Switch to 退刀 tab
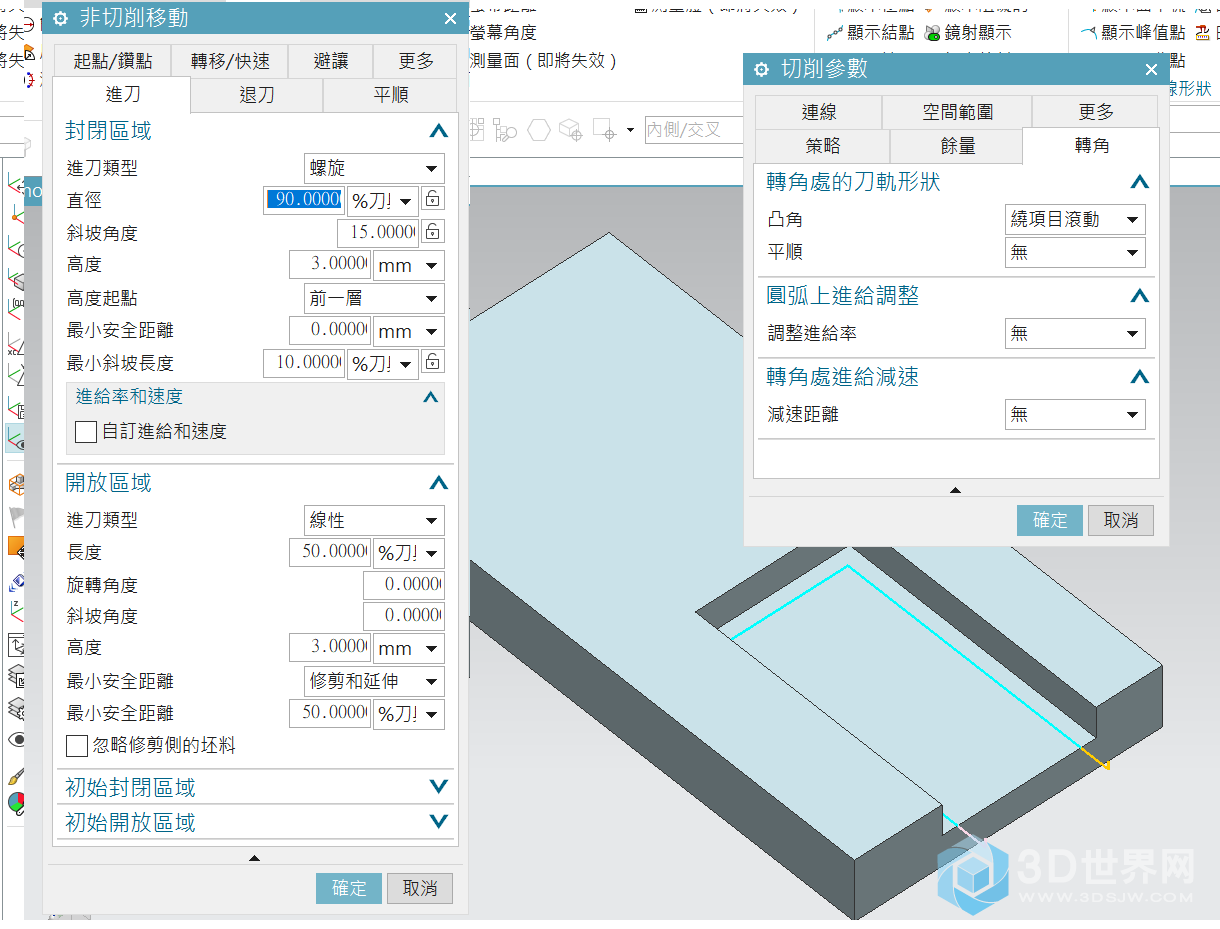 click(x=257, y=95)
